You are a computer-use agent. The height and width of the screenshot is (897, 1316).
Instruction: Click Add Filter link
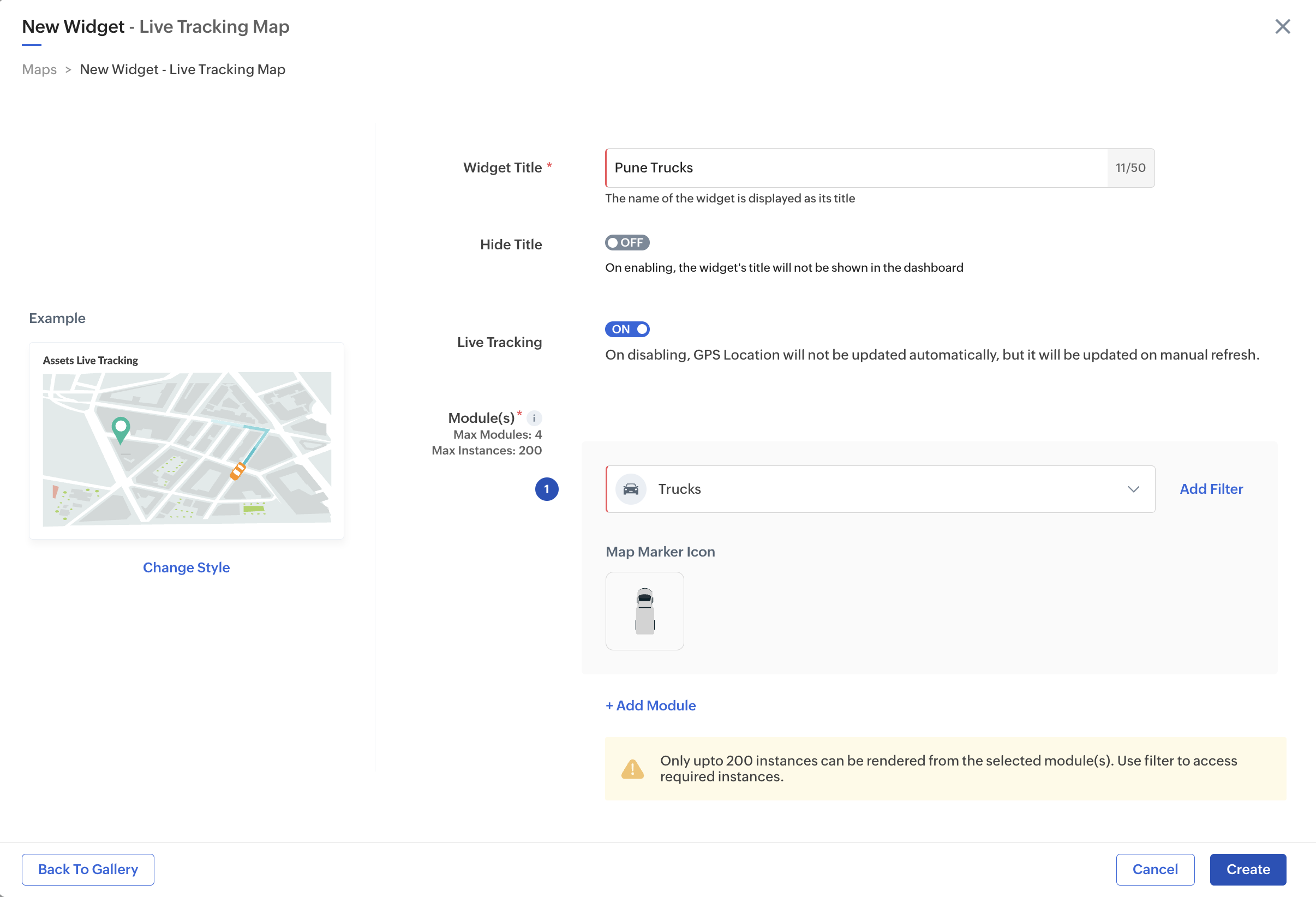point(1211,489)
